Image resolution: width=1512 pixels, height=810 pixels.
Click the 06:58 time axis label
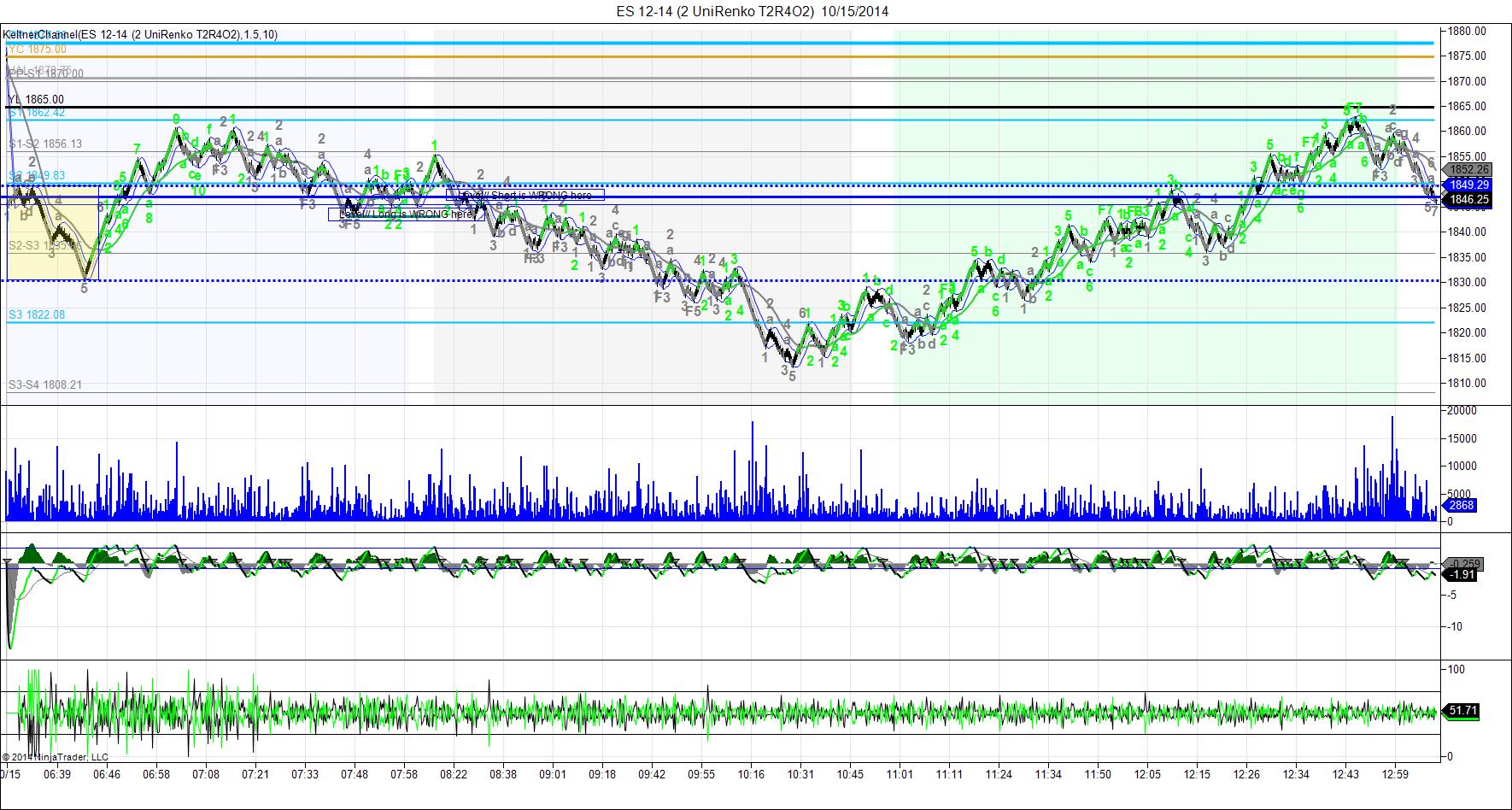click(156, 775)
